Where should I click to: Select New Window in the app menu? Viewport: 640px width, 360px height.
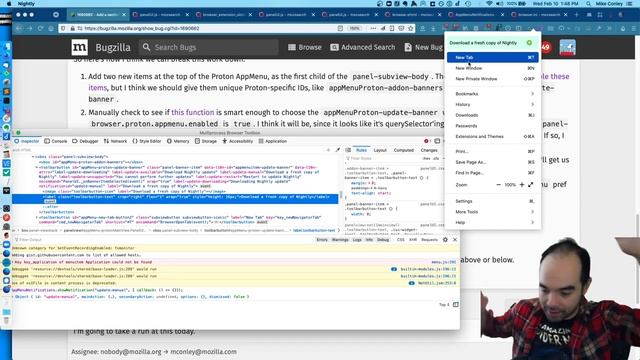coord(493,68)
